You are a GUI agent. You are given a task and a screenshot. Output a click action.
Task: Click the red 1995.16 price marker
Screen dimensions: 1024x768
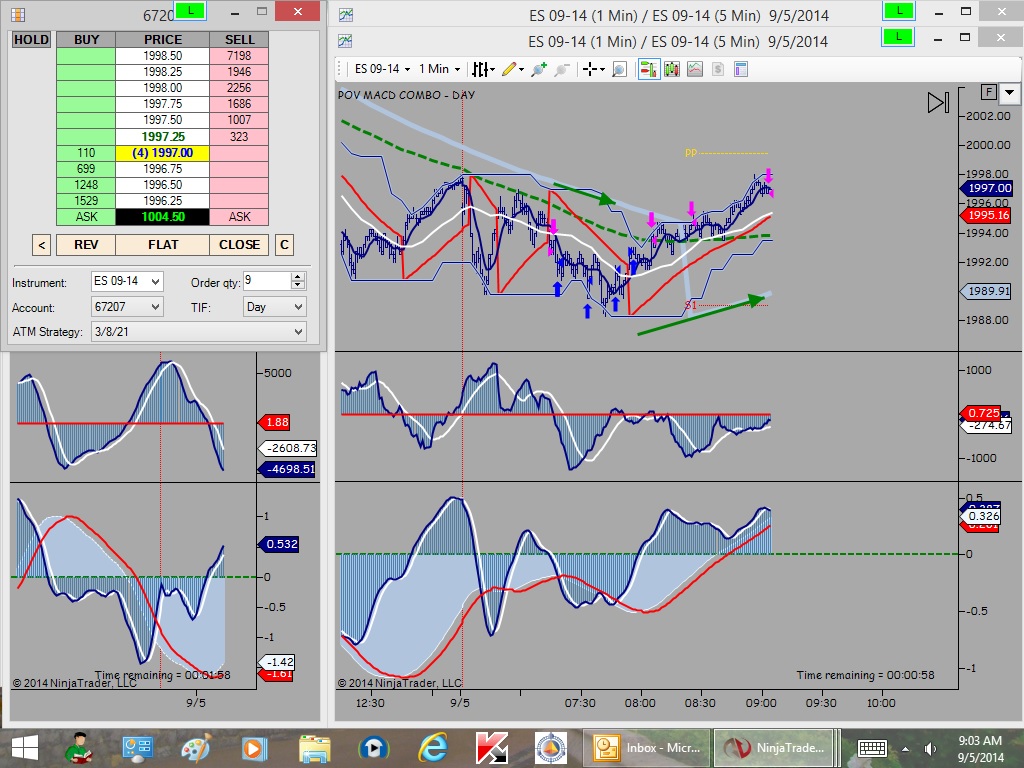[985, 215]
